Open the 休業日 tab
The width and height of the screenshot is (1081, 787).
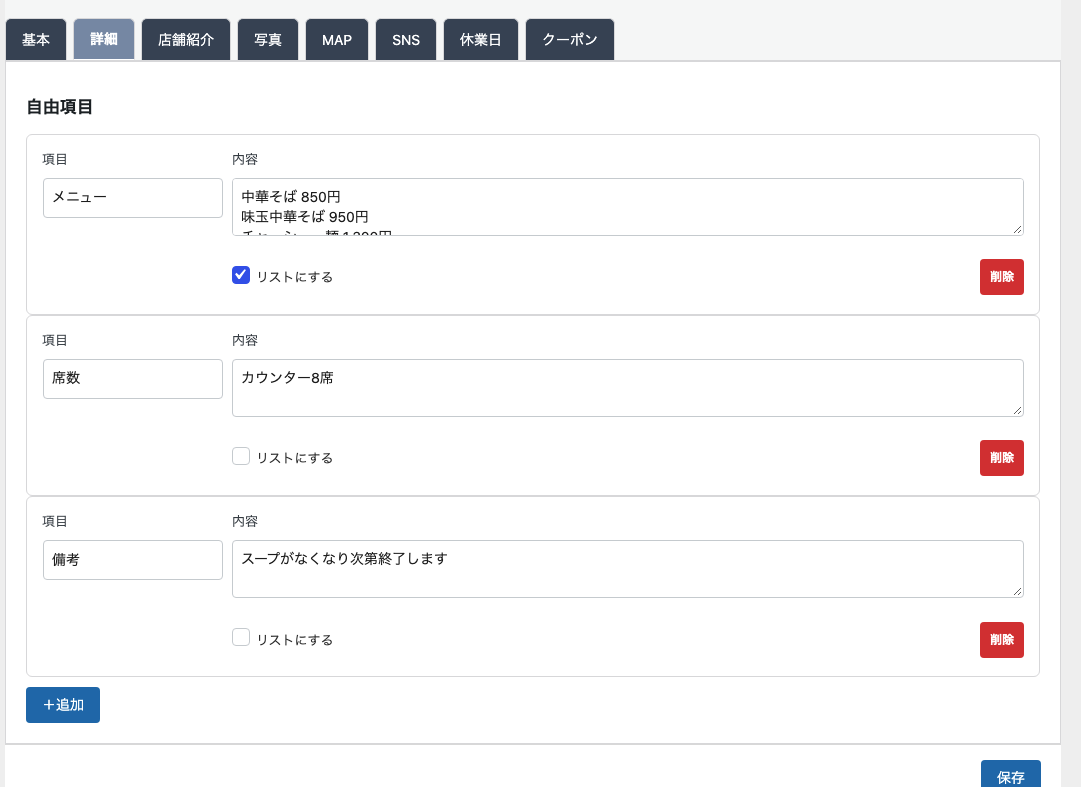coord(481,40)
